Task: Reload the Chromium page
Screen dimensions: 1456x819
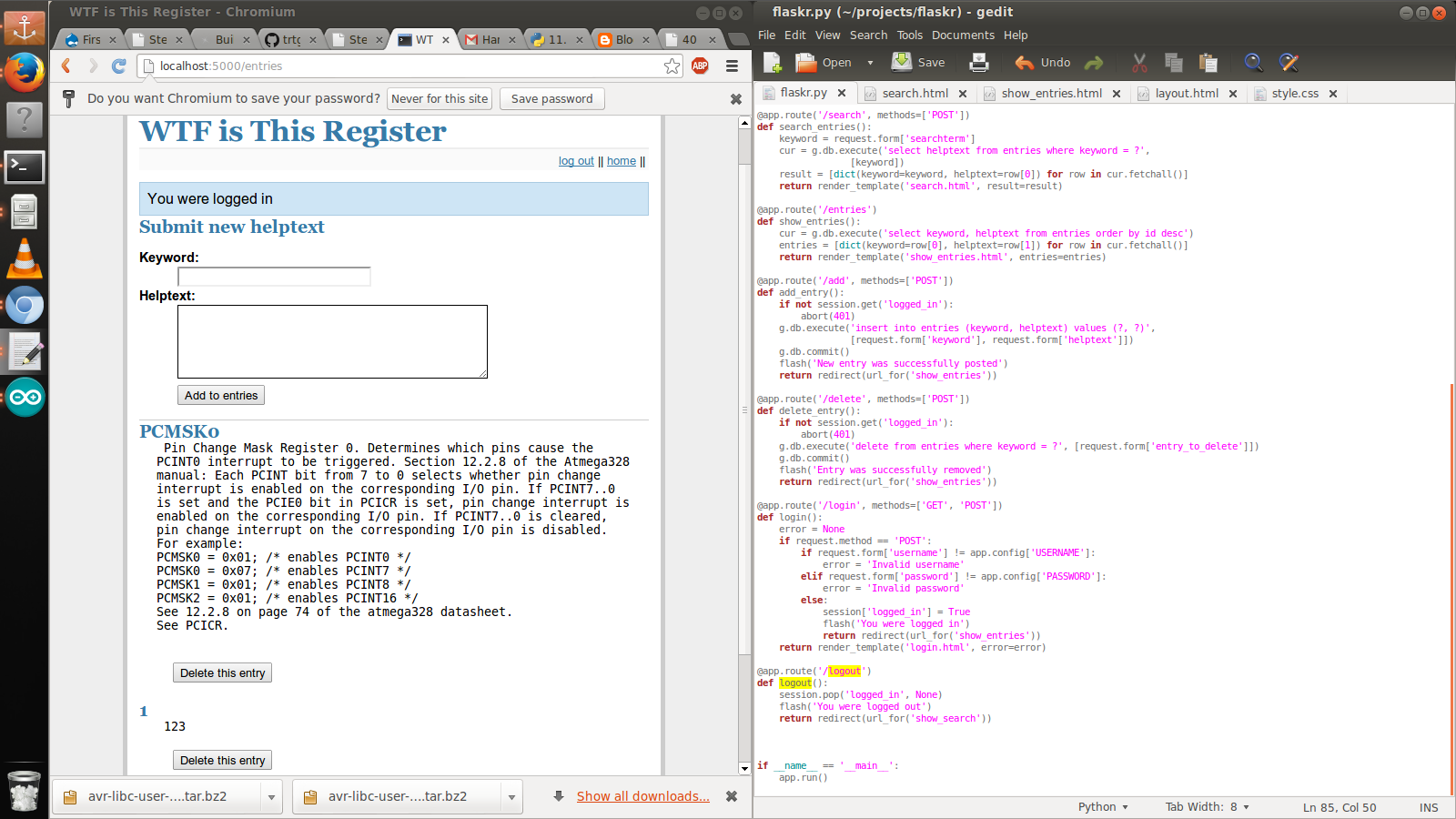Action: tap(118, 66)
